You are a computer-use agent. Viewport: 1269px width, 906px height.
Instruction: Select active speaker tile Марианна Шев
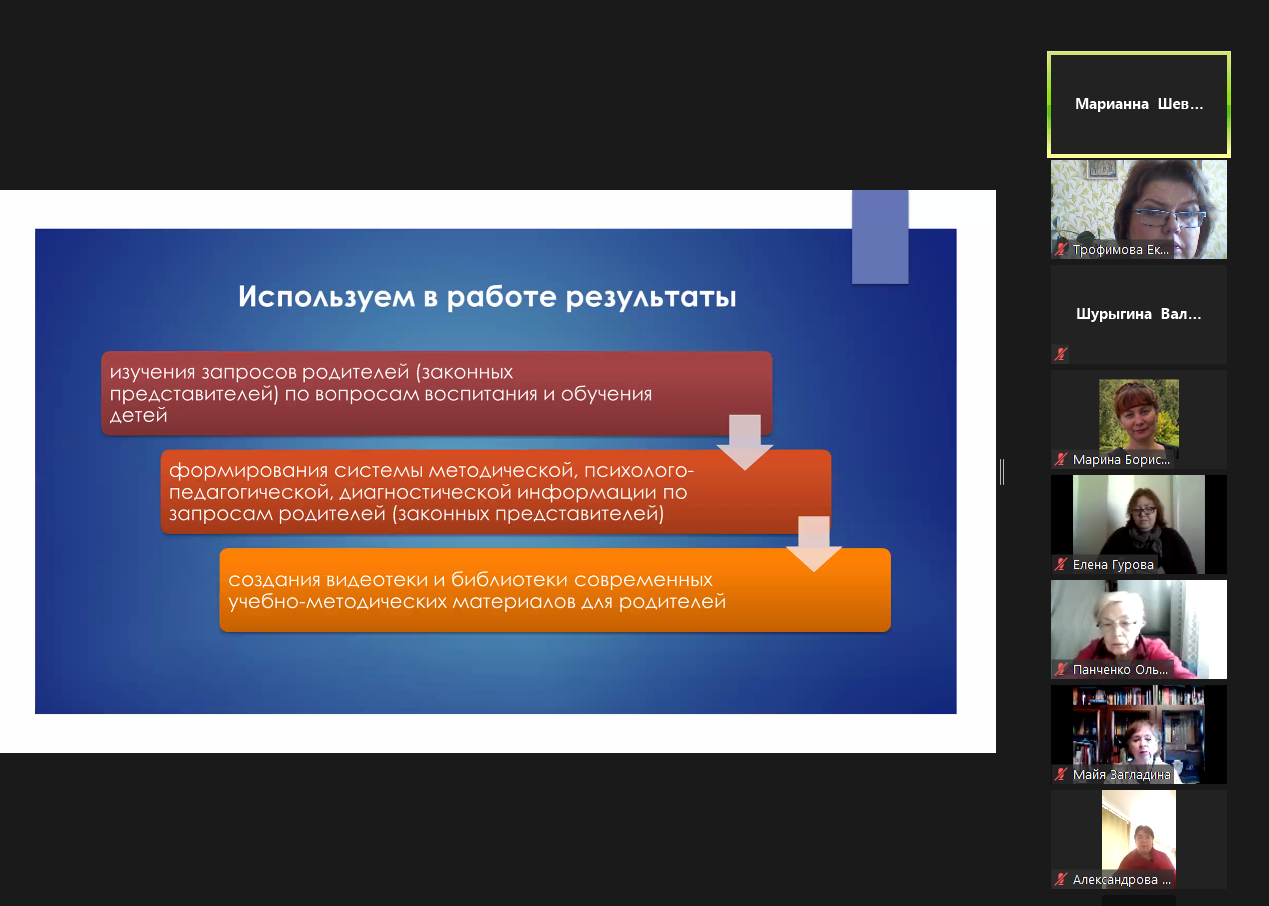(x=1138, y=105)
